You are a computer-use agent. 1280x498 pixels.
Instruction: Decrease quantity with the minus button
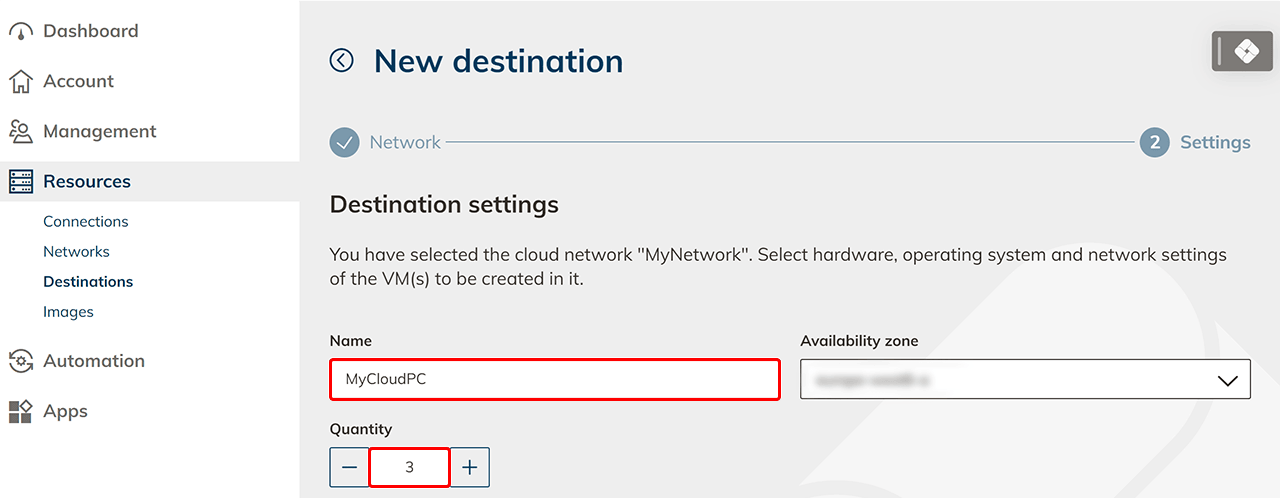tap(349, 467)
